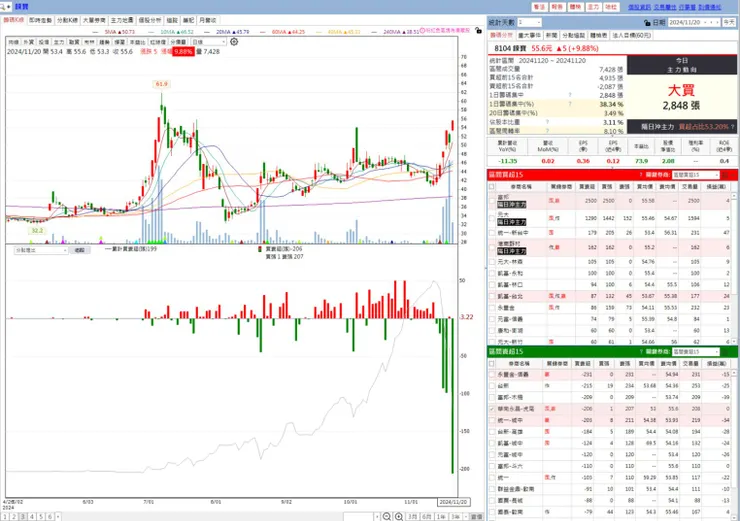This screenshot has width=740, height=521.
Task: Expand page list with + after page 6
Action: (58, 517)
